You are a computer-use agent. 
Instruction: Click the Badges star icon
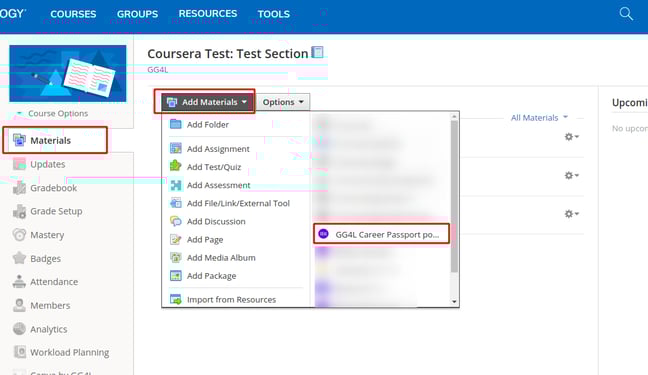[x=19, y=258]
